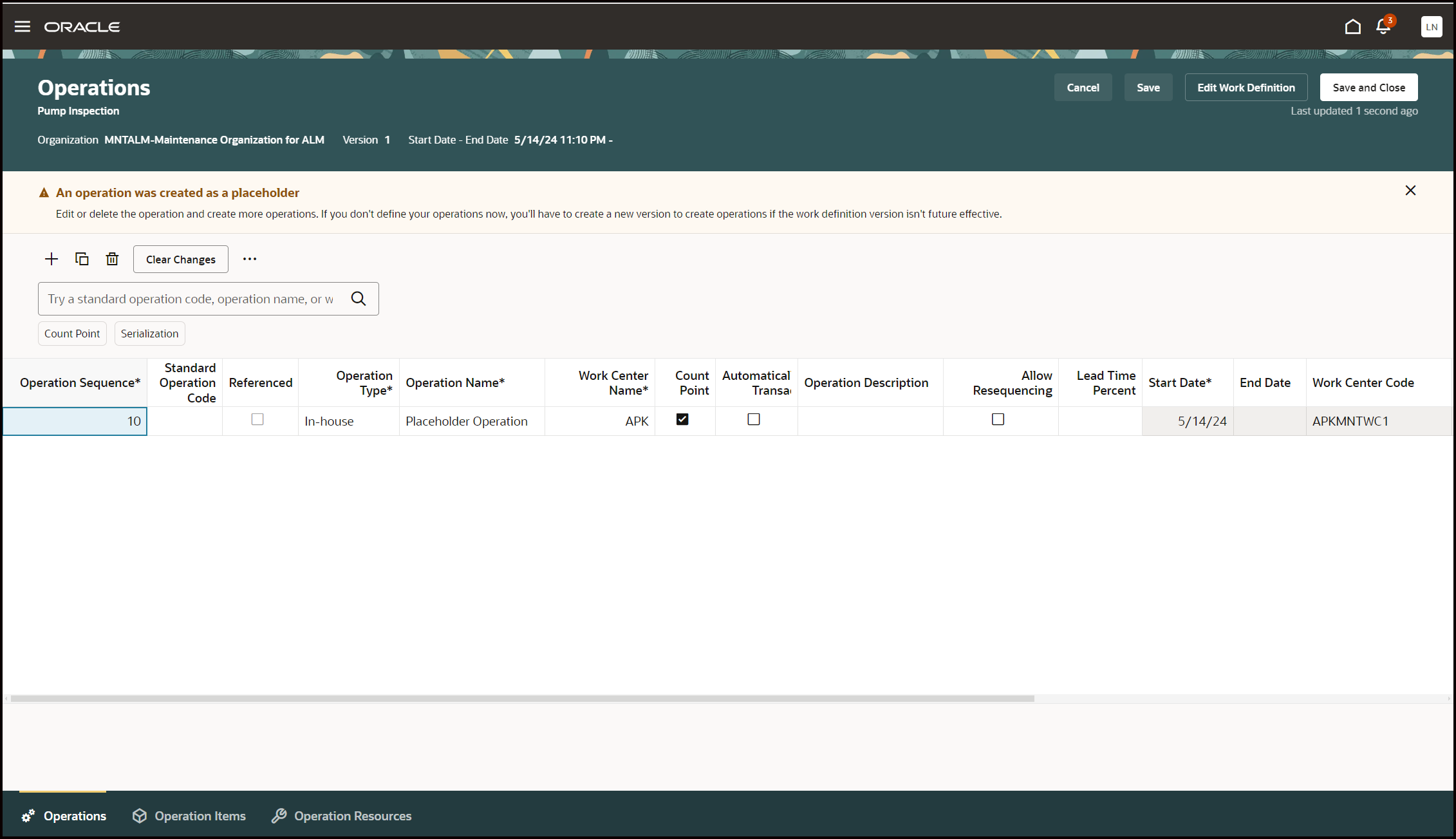Click the horizontal table scrollbar
1456x839 pixels.
(x=522, y=699)
